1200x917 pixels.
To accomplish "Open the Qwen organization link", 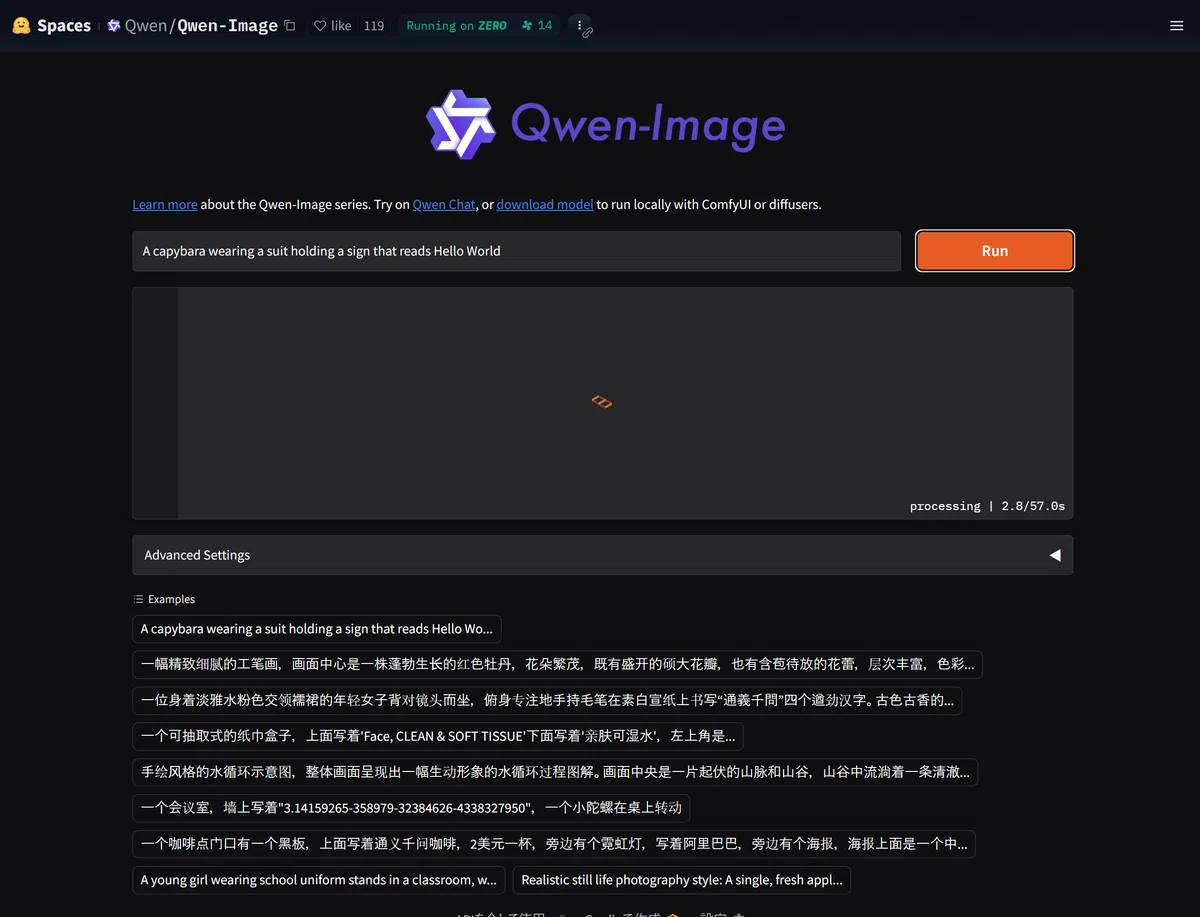I will (146, 26).
